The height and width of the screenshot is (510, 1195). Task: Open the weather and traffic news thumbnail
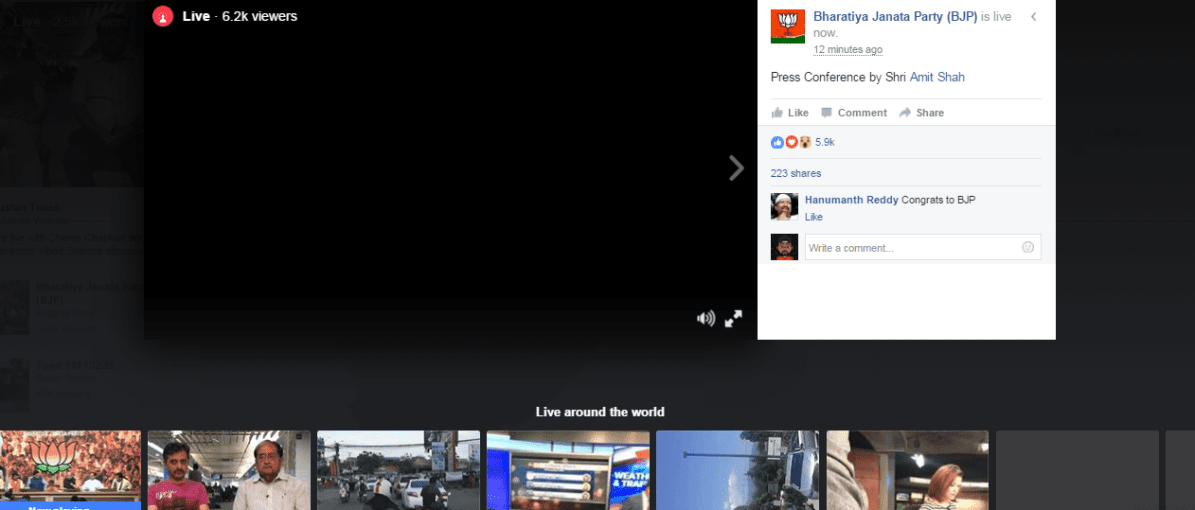[x=568, y=470]
